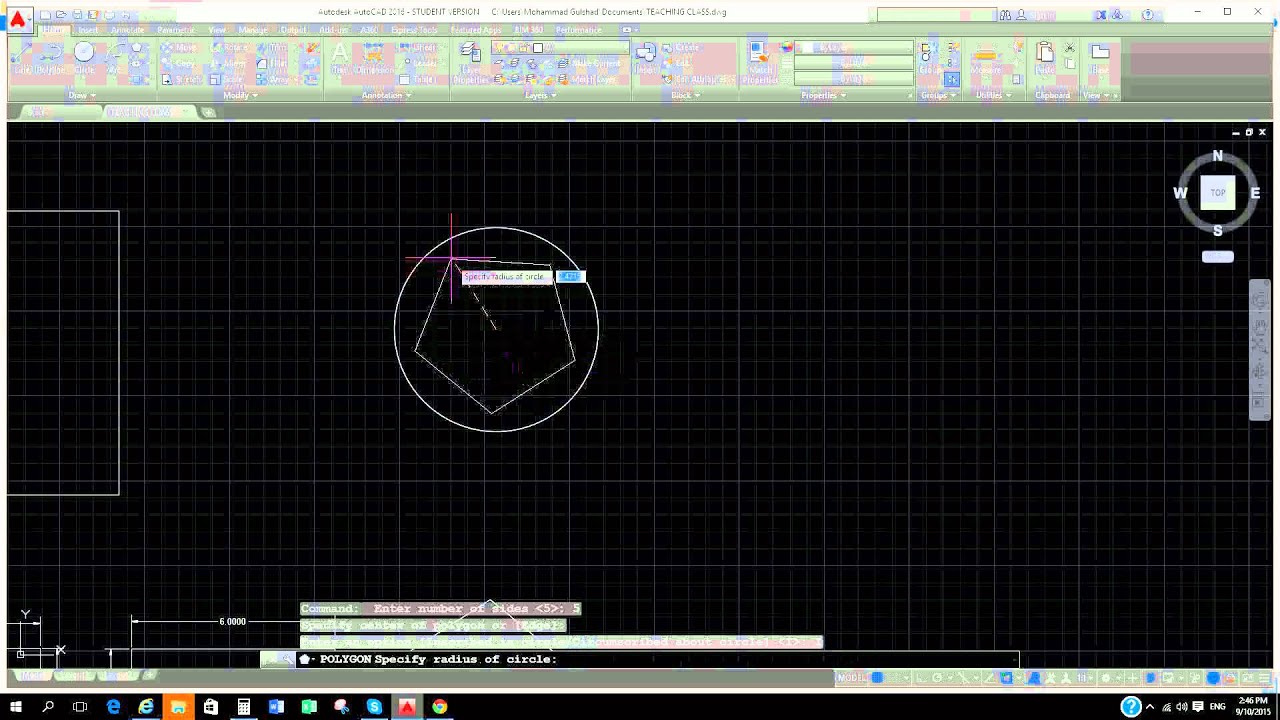Expand the Layers panel dropdown
The image size is (1280, 720).
click(540, 95)
